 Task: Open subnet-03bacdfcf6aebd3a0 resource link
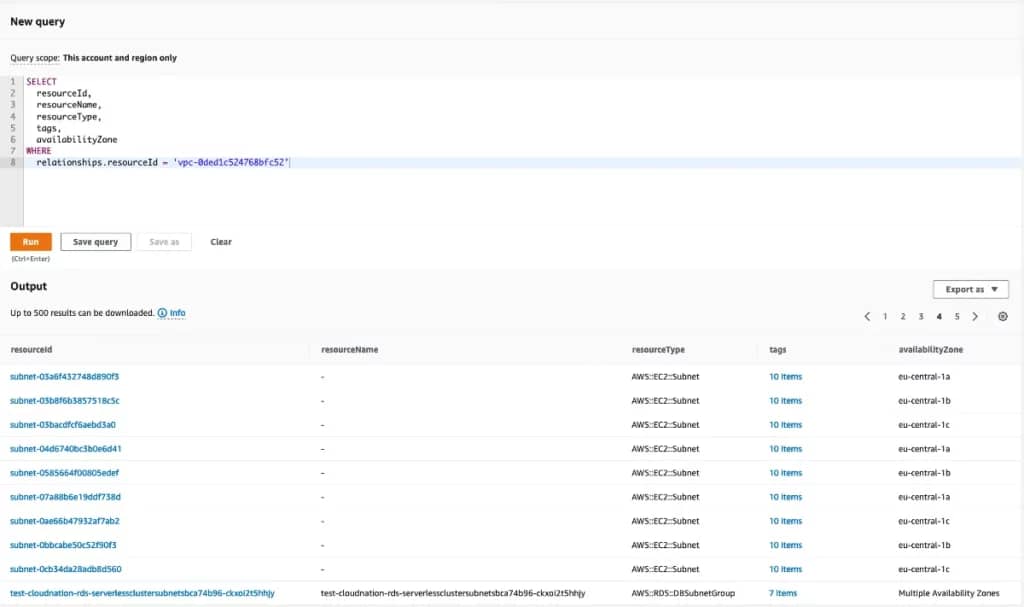pyautogui.click(x=63, y=425)
